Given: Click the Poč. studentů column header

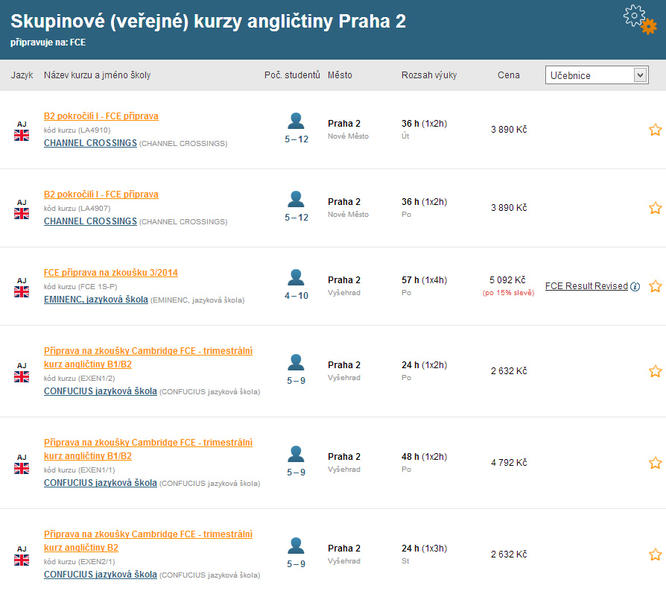Looking at the screenshot, I should tap(292, 75).
